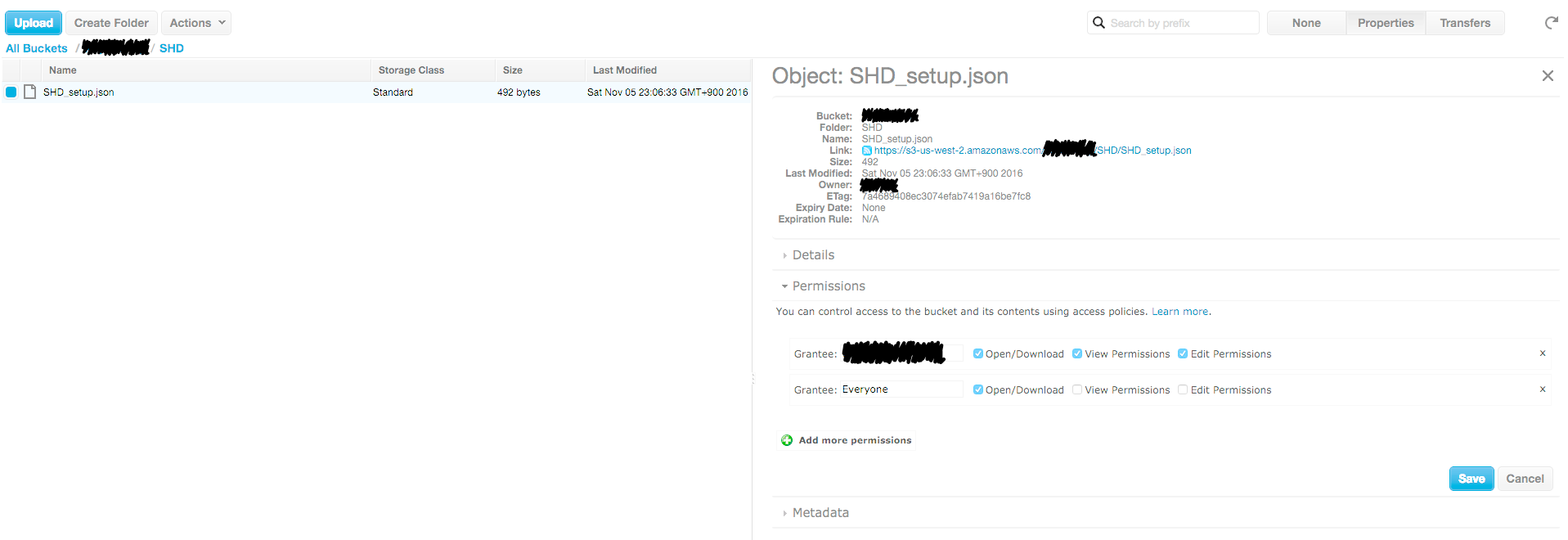Toggle the SHD_setup.json row selection checkbox
Viewport: 1568px width, 540px height.
tap(11, 92)
